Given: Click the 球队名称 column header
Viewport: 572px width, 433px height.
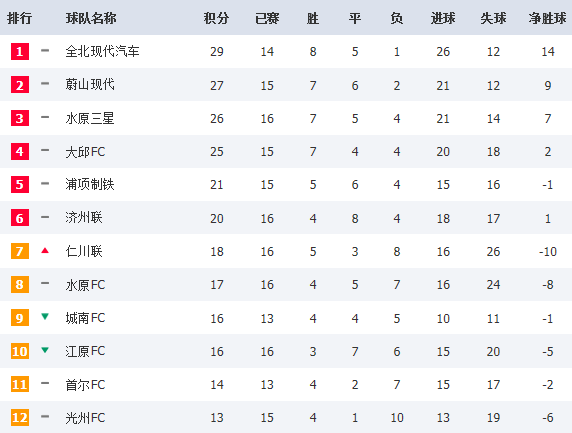Looking at the screenshot, I should pos(91,18).
